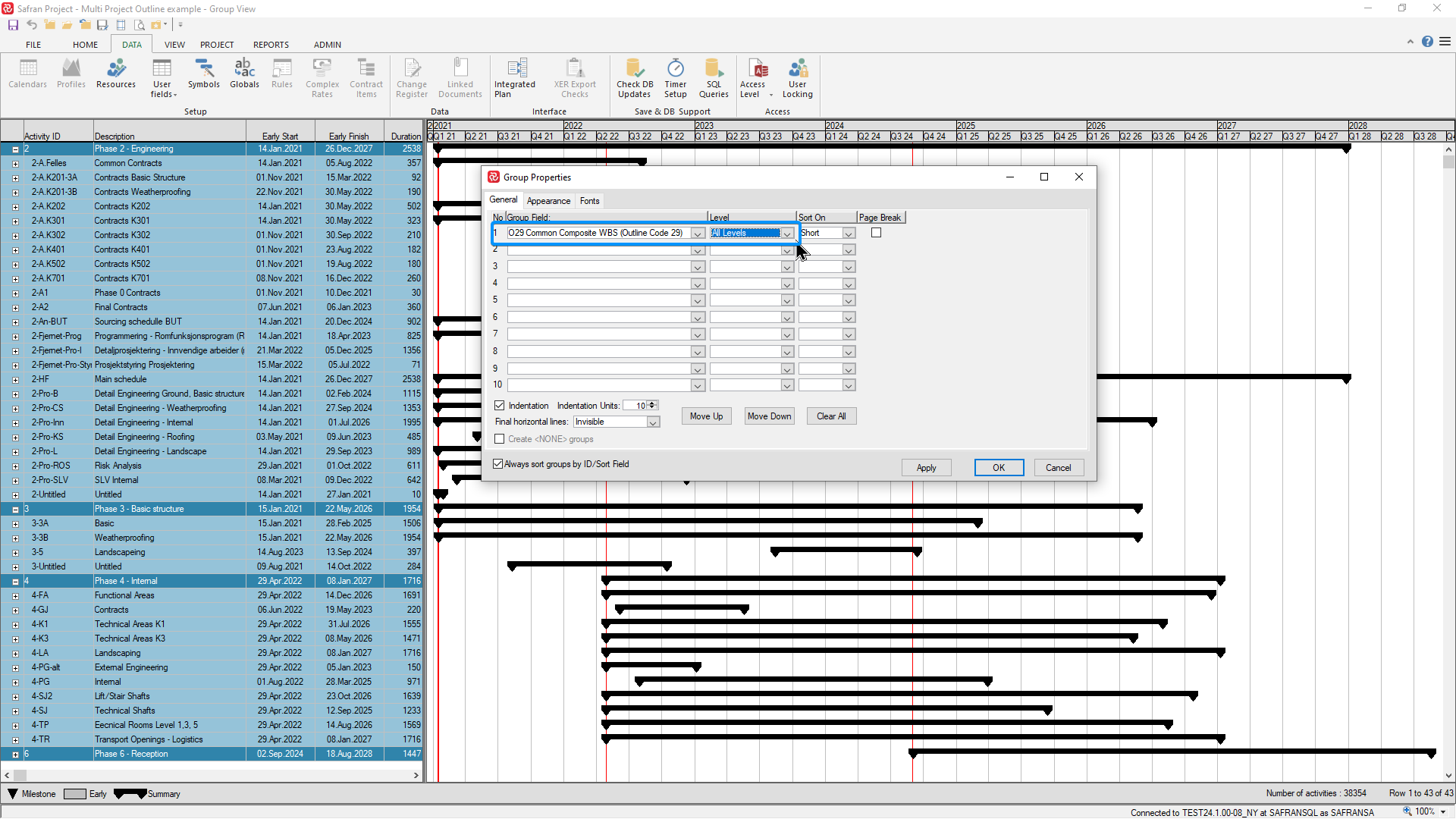Viewport: 1456px width, 819px height.
Task: Expand the Contracts K202 activity row
Action: 15,206
